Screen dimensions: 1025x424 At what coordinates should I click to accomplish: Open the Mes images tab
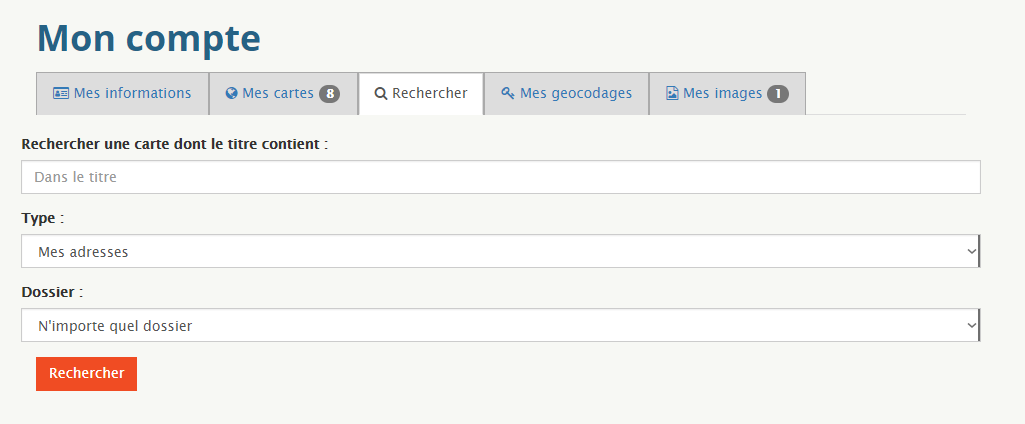click(727, 93)
